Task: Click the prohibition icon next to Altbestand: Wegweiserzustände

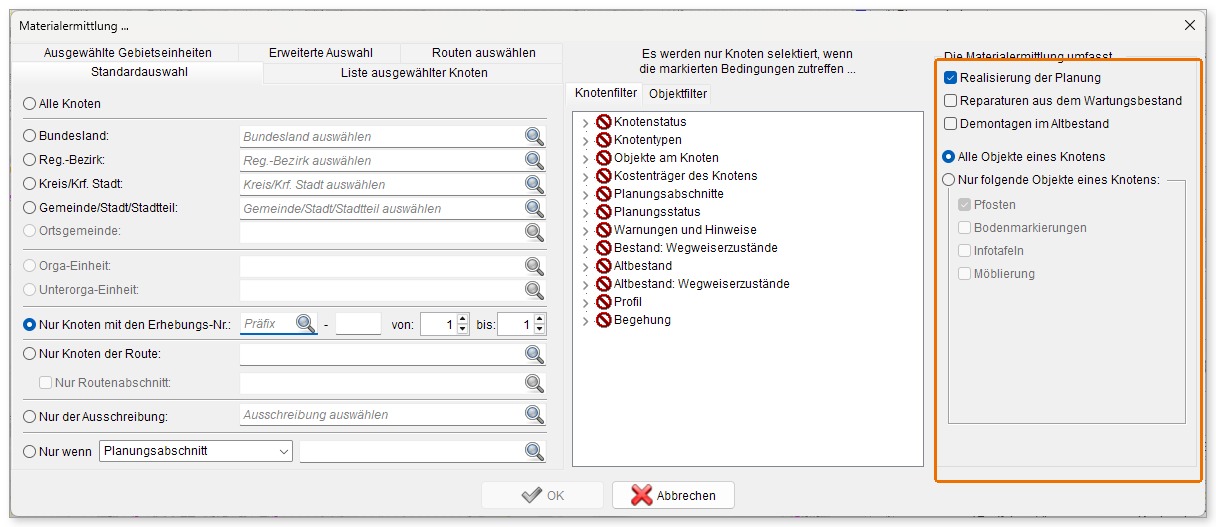Action: point(603,284)
